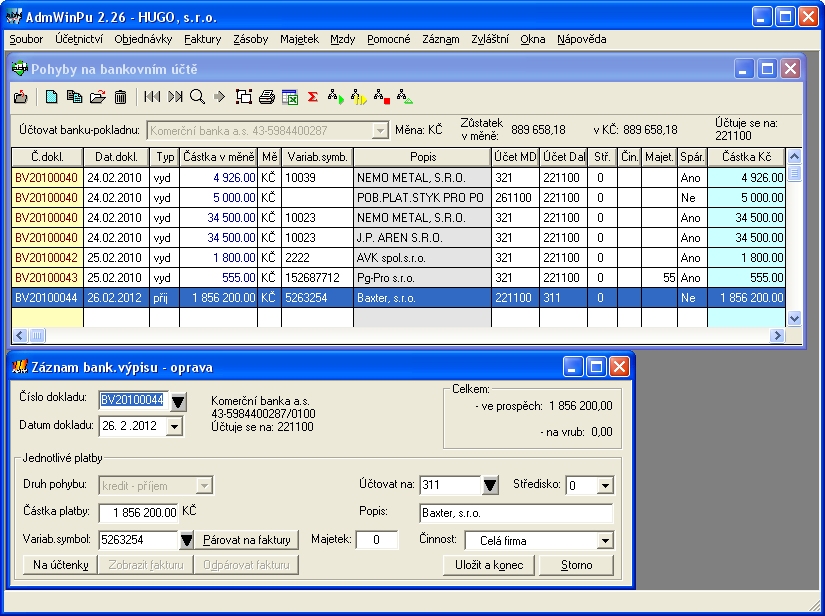This screenshot has width=825, height=616.
Task: Click the Párovat na faktury button
Action: pos(247,540)
